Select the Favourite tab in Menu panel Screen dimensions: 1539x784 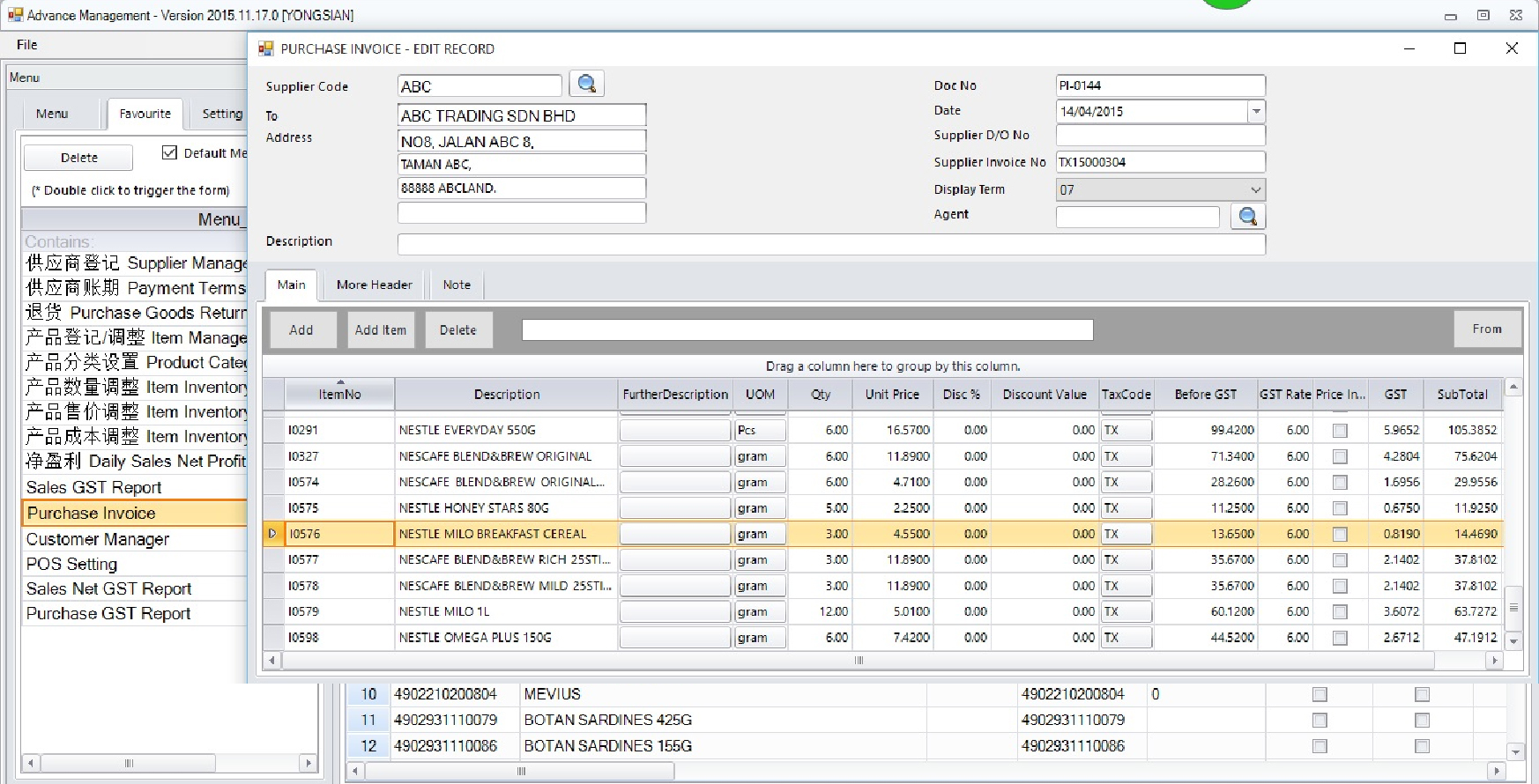click(145, 114)
